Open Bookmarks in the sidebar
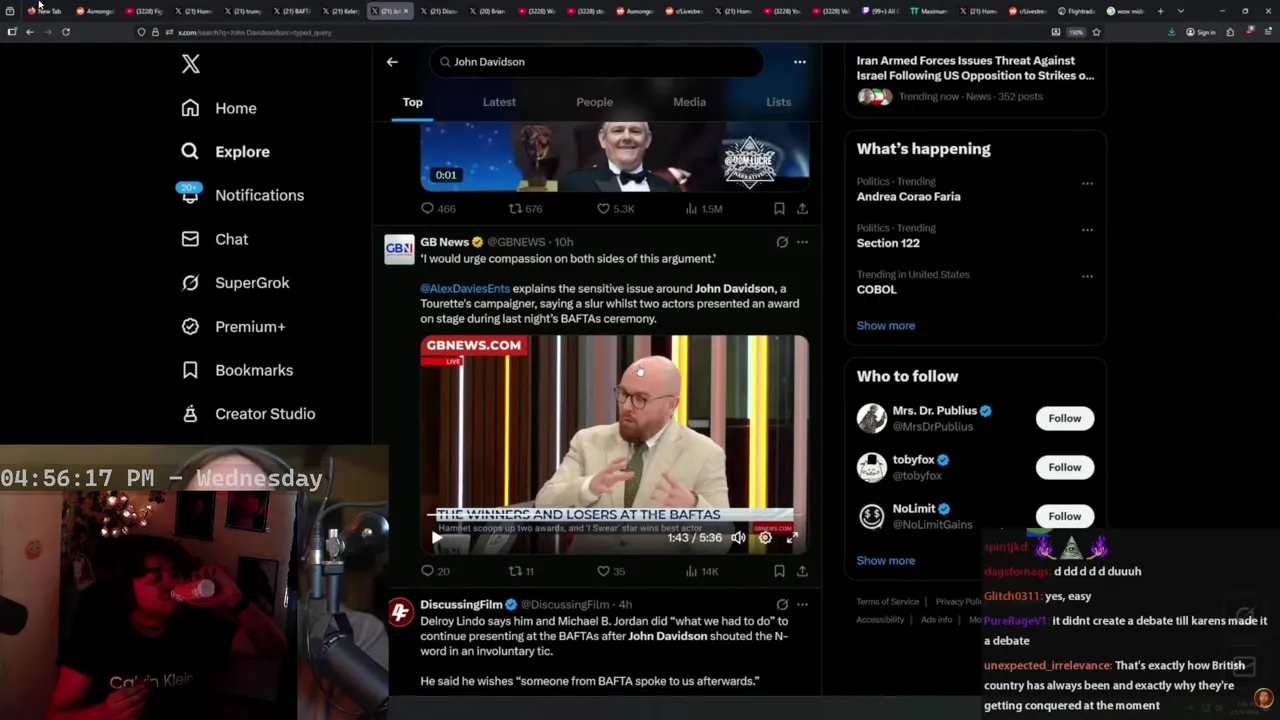 pyautogui.click(x=237, y=370)
